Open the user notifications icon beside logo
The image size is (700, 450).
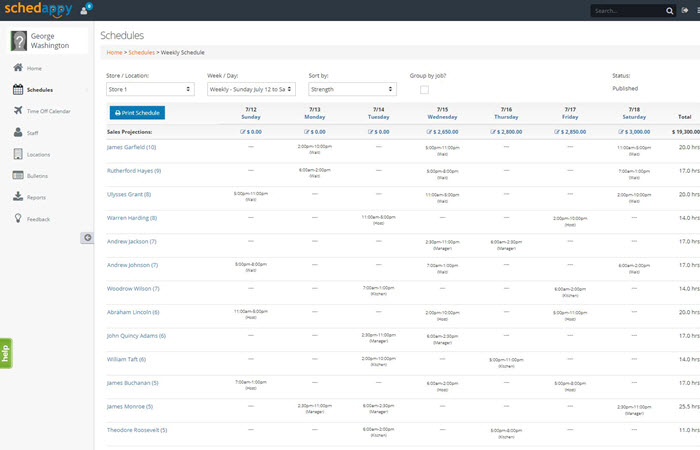84,11
